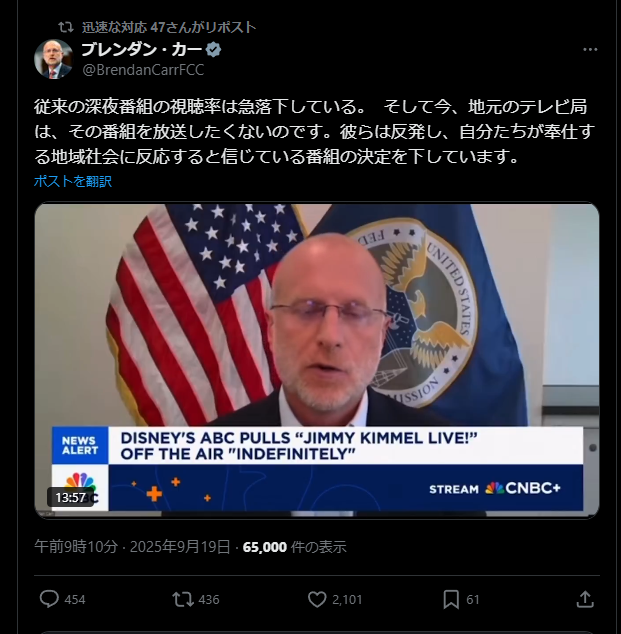
Task: Click the 454 replies count
Action: (75, 599)
